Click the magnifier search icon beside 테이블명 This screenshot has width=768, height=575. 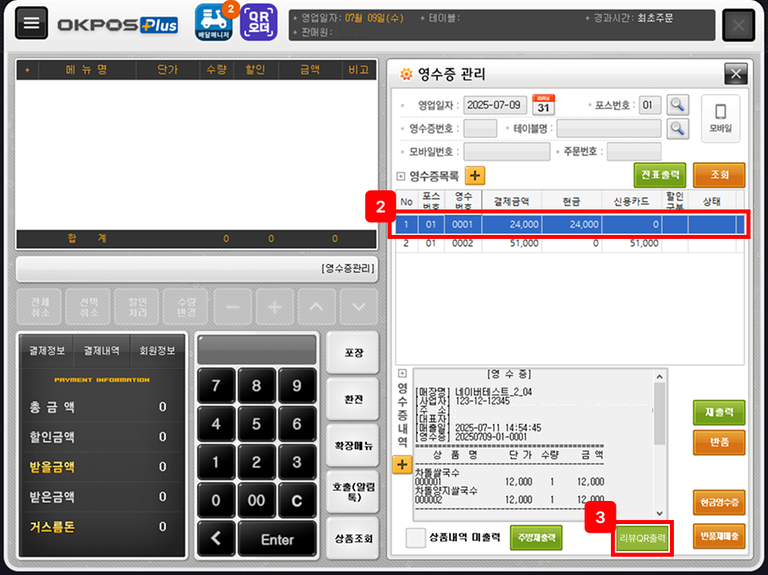point(678,128)
